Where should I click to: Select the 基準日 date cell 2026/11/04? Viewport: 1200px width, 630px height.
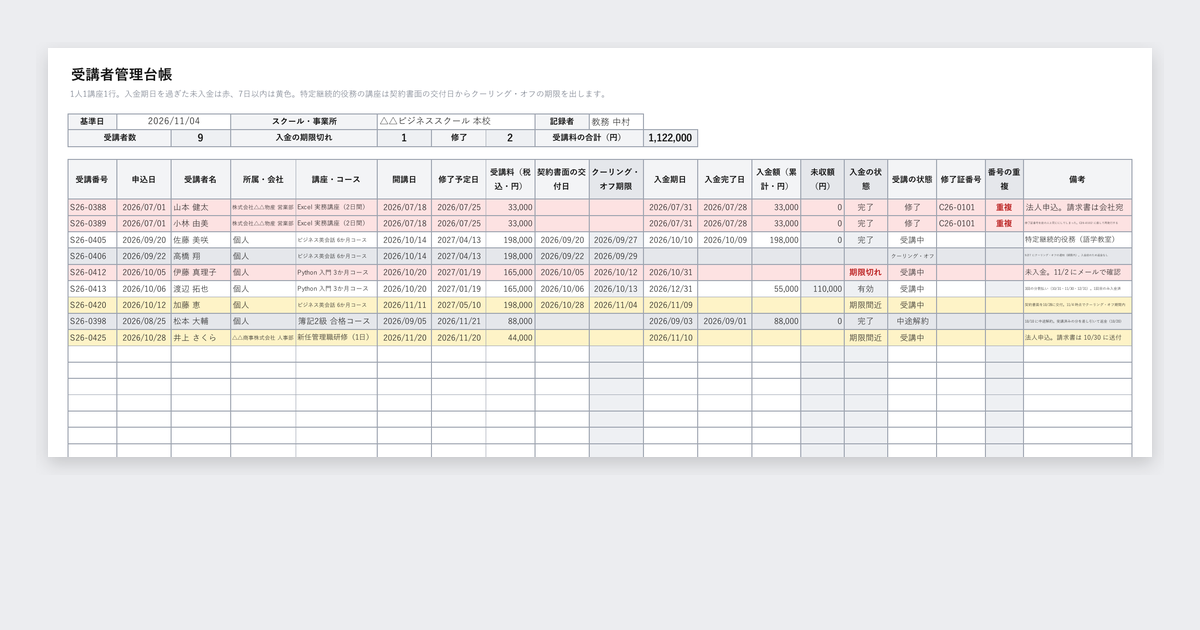coord(174,122)
